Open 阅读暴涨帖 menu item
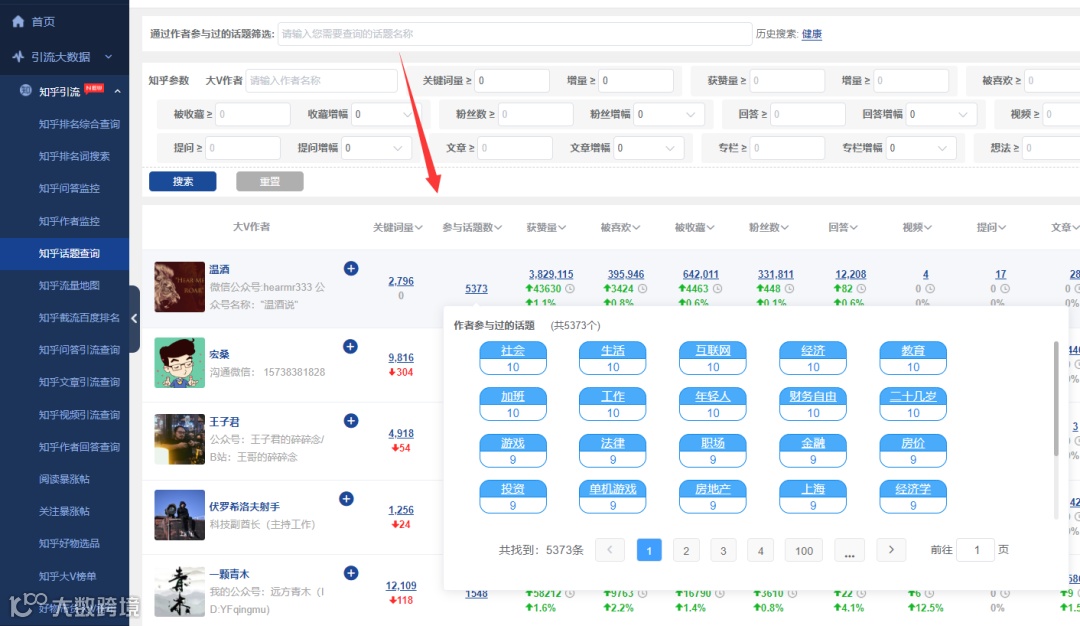The image size is (1080, 626). pos(64,479)
